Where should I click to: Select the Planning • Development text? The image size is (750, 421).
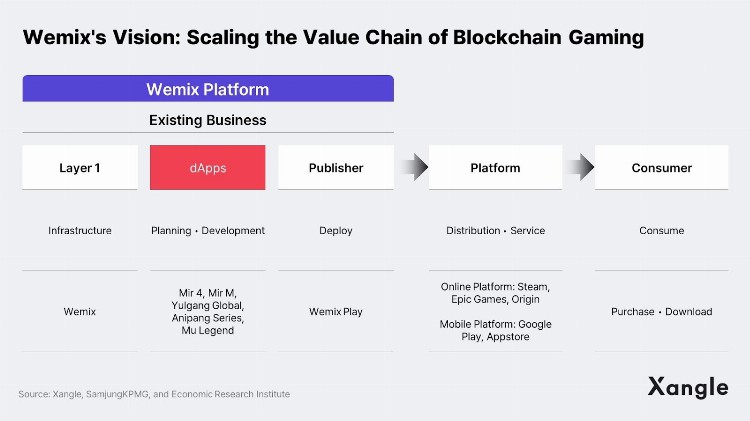208,231
